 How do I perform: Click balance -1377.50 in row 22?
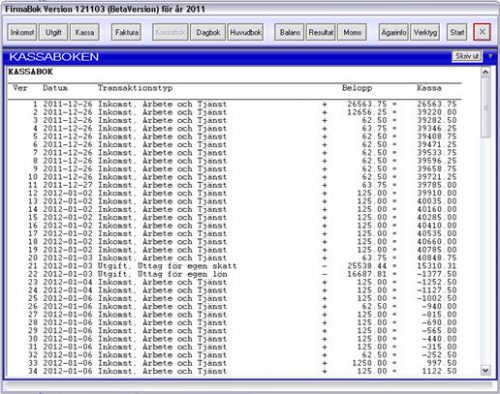[437, 274]
